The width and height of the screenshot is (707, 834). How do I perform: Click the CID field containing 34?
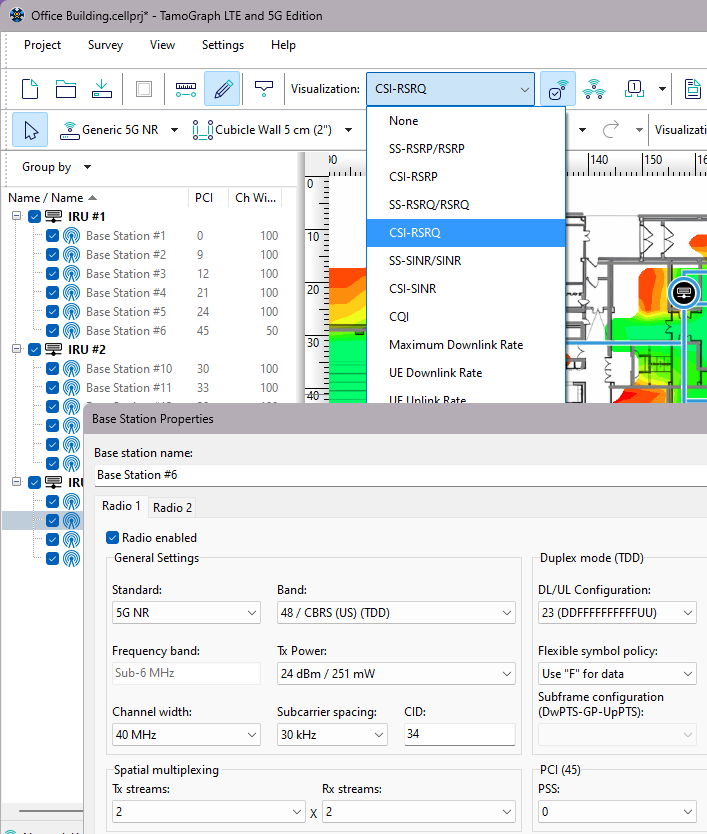click(x=460, y=734)
